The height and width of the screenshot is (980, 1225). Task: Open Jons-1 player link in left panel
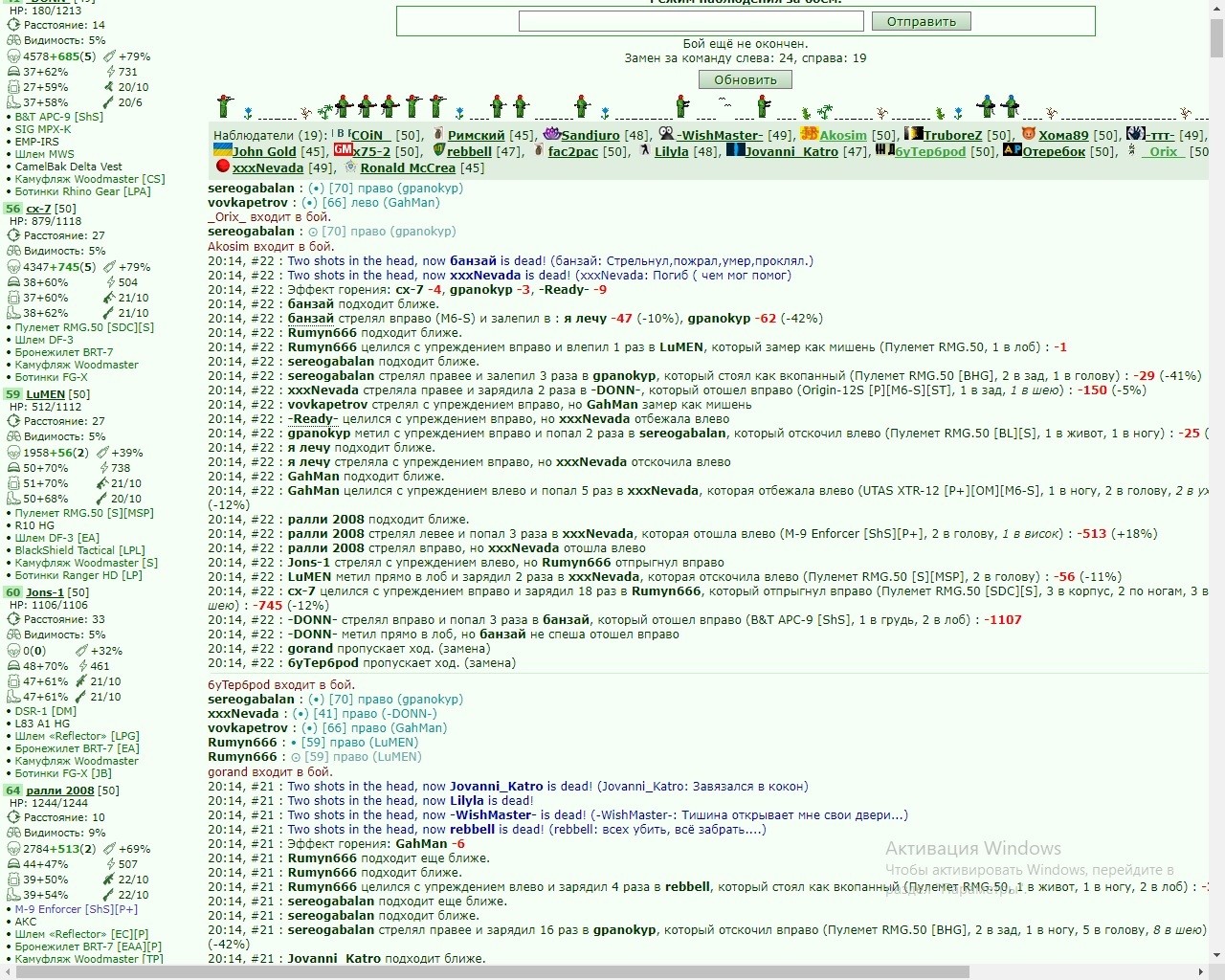click(x=44, y=591)
